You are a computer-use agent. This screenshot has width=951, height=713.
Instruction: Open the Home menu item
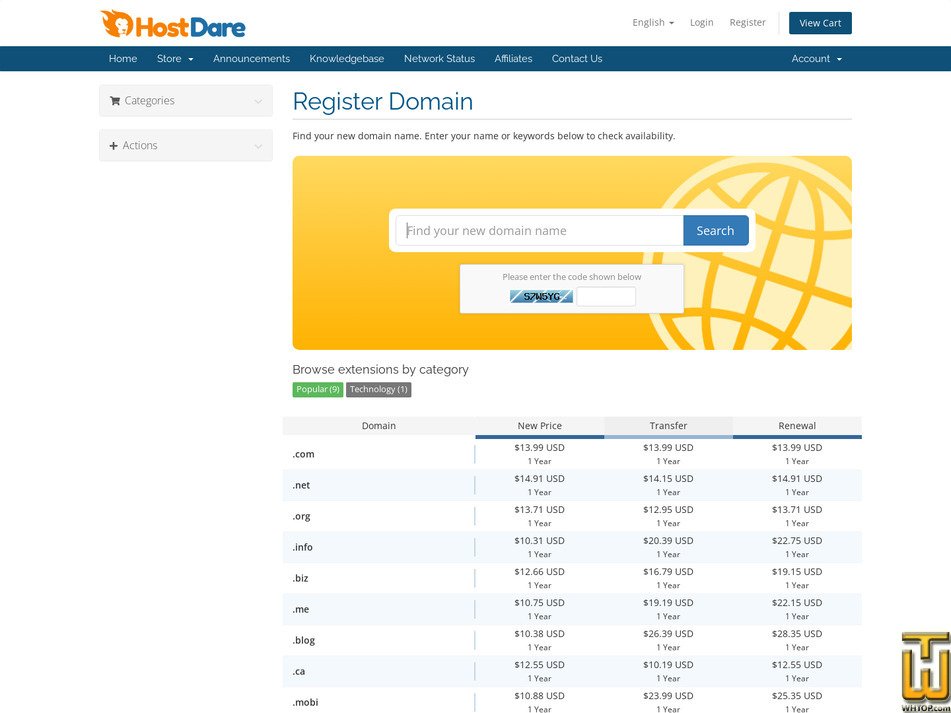(x=122, y=58)
